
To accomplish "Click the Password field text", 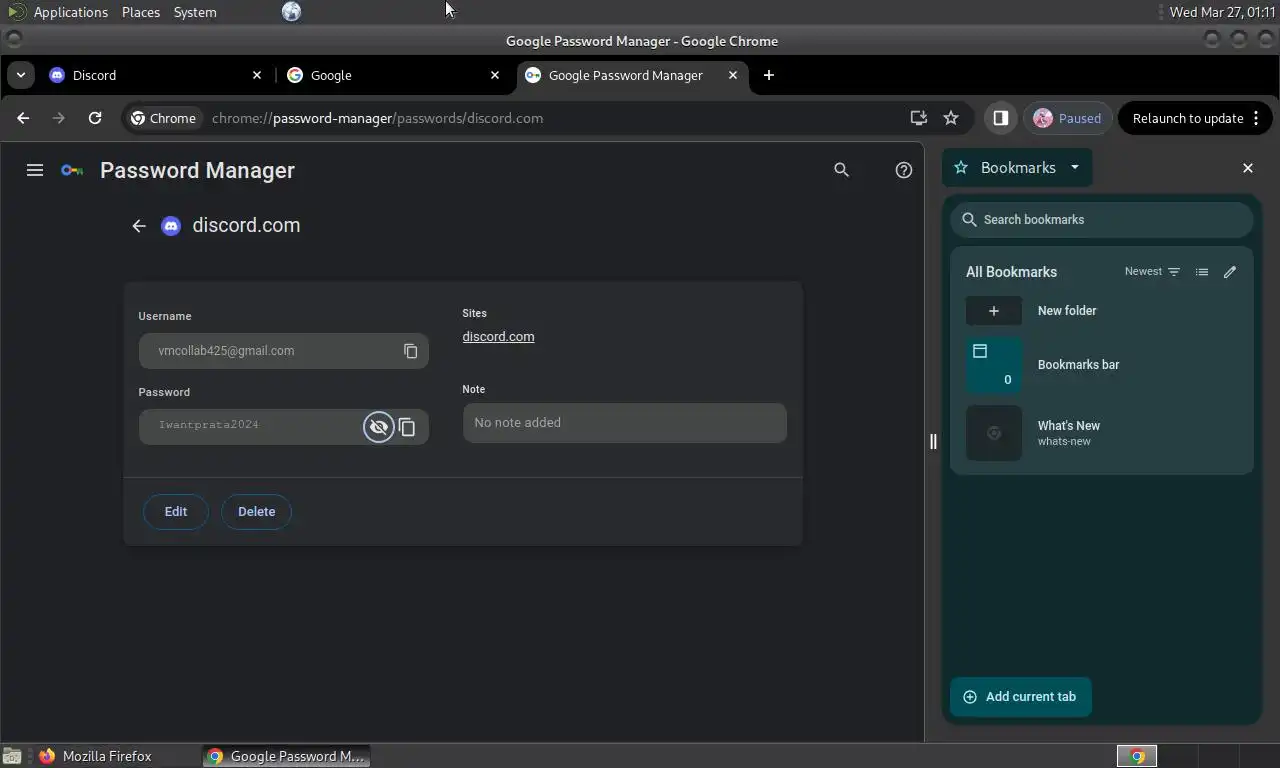I will pyautogui.click(x=208, y=425).
